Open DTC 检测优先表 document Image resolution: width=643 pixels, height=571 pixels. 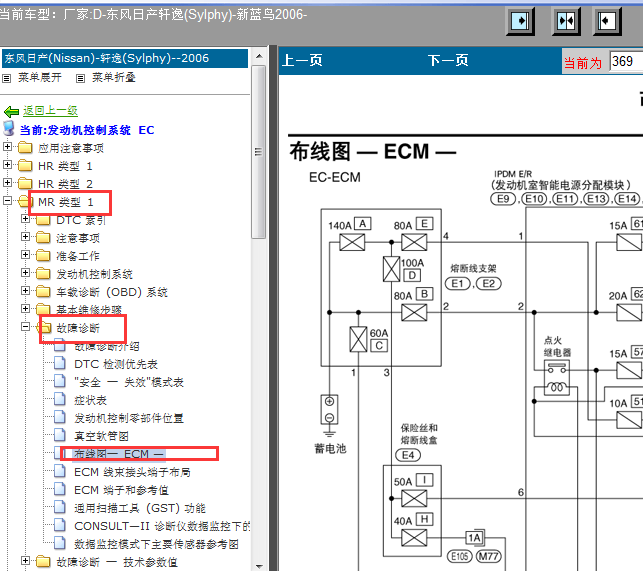click(116, 364)
